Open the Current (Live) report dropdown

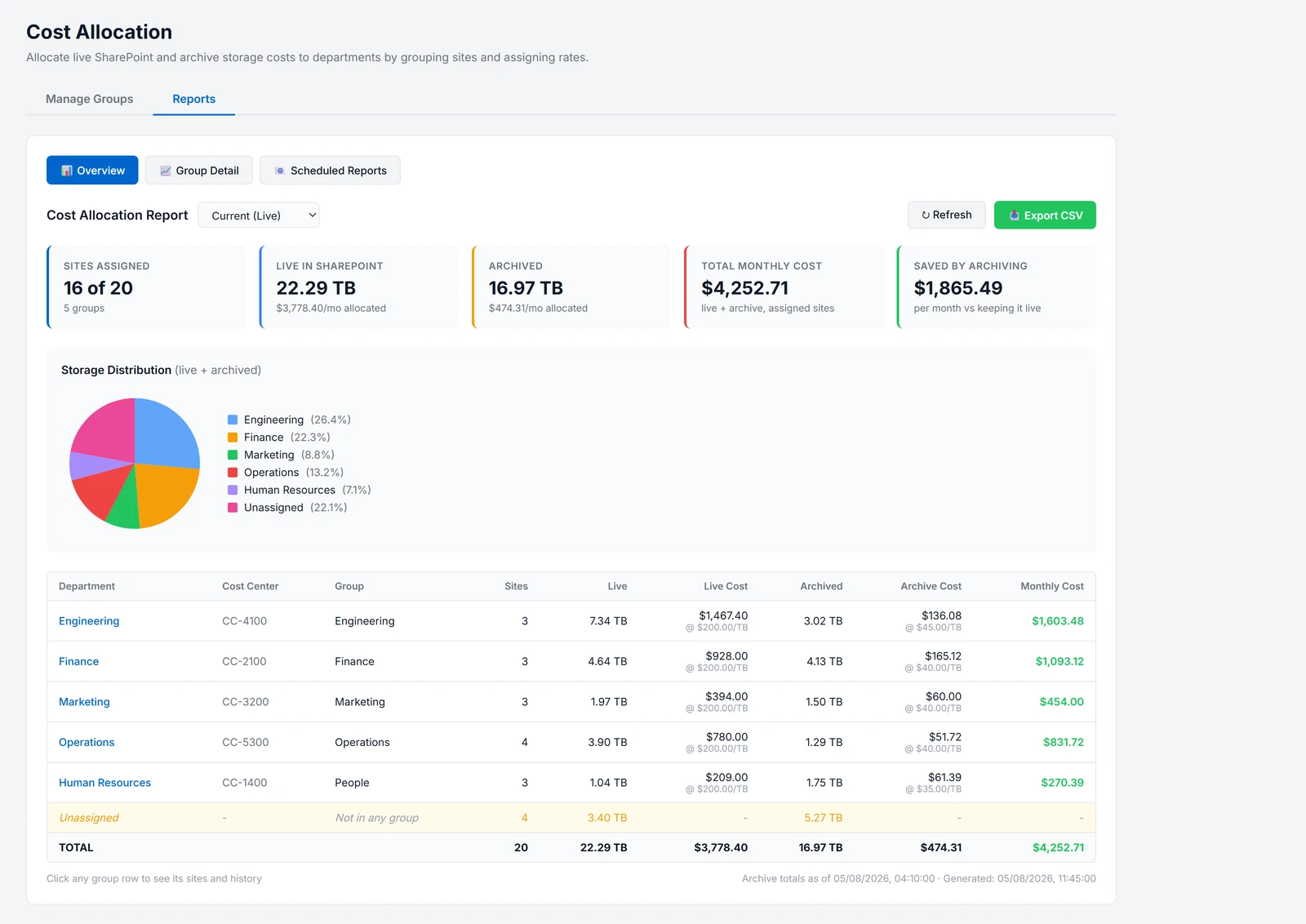259,215
